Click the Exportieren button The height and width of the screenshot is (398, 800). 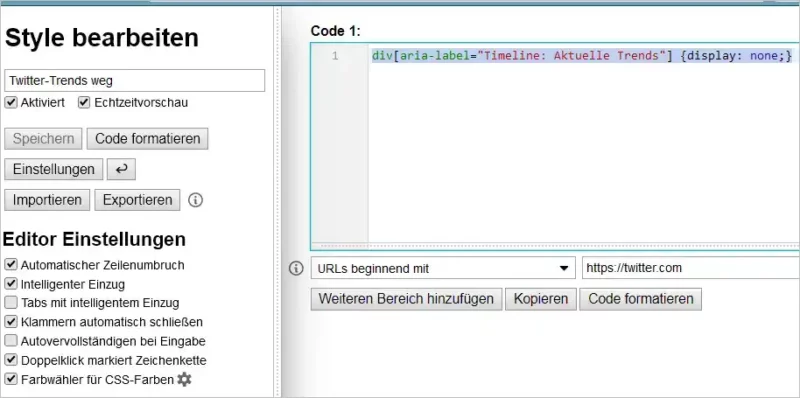pos(137,200)
